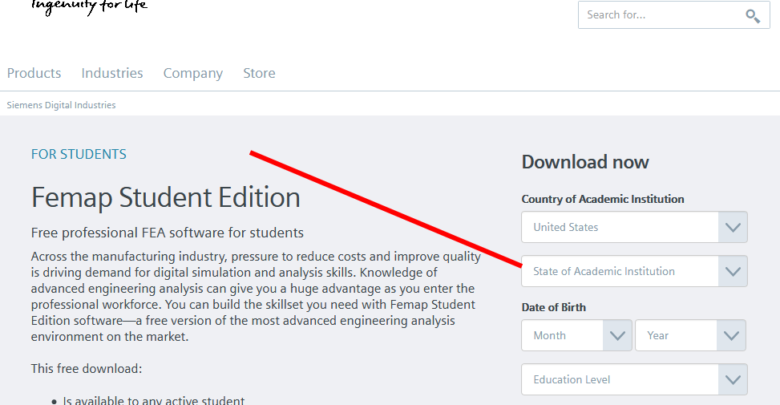This screenshot has width=780, height=405.
Task: Open the Company menu
Action: (x=193, y=73)
